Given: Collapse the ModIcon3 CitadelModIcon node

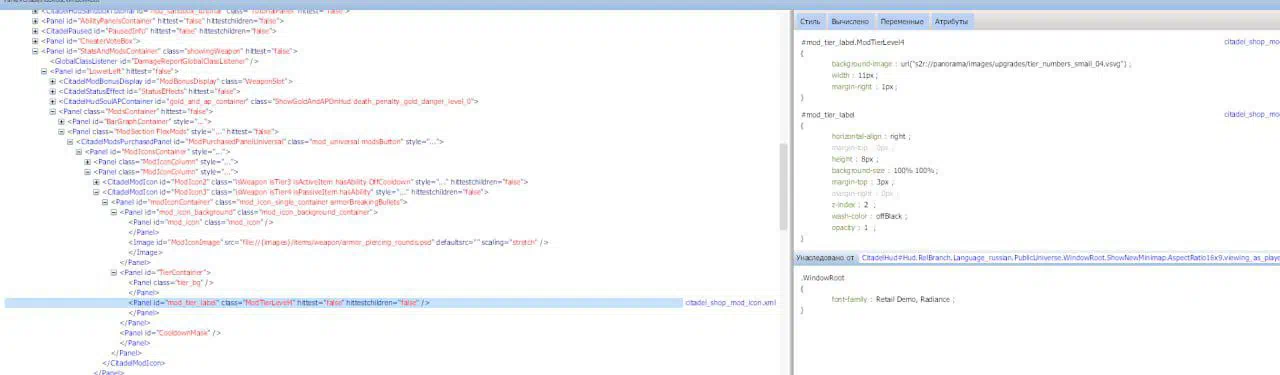Looking at the screenshot, I should tap(96, 191).
